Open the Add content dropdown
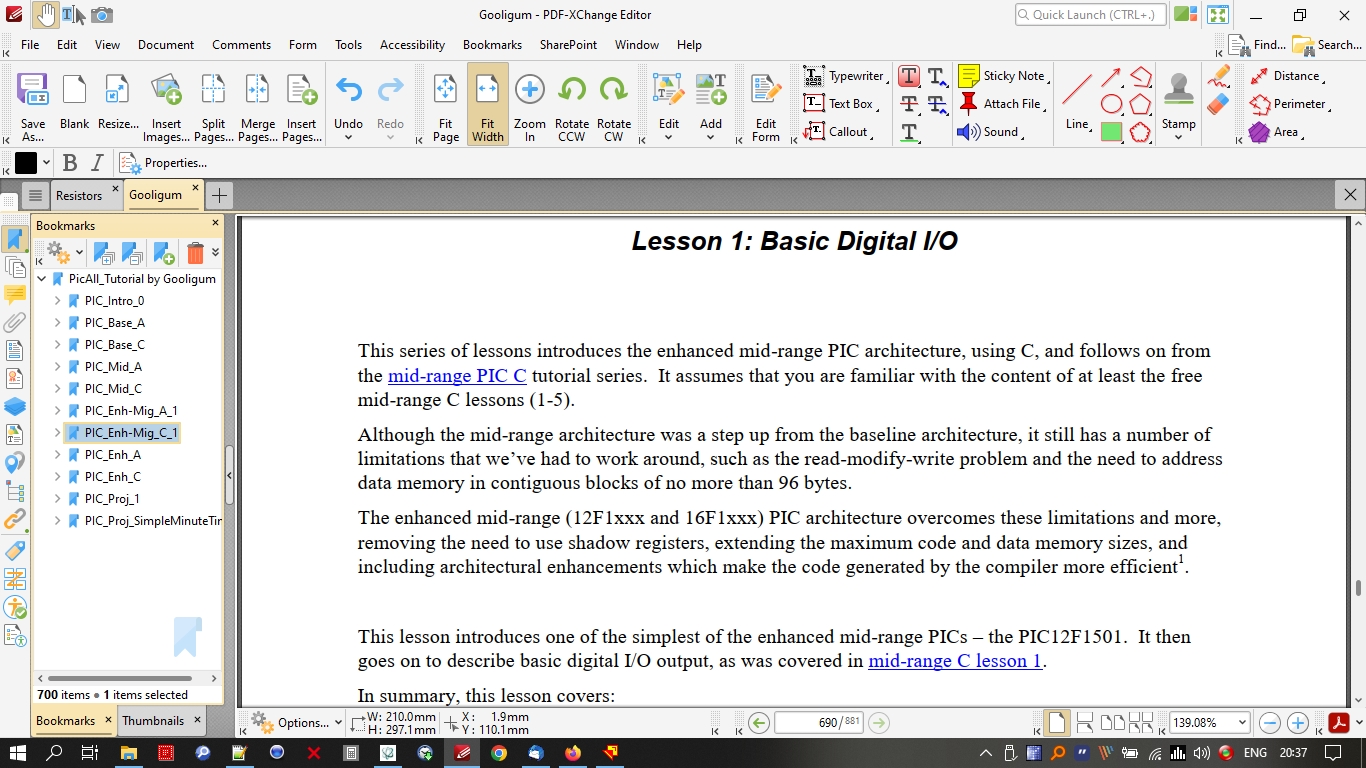Screen dimensions: 1366x768 tap(711, 138)
